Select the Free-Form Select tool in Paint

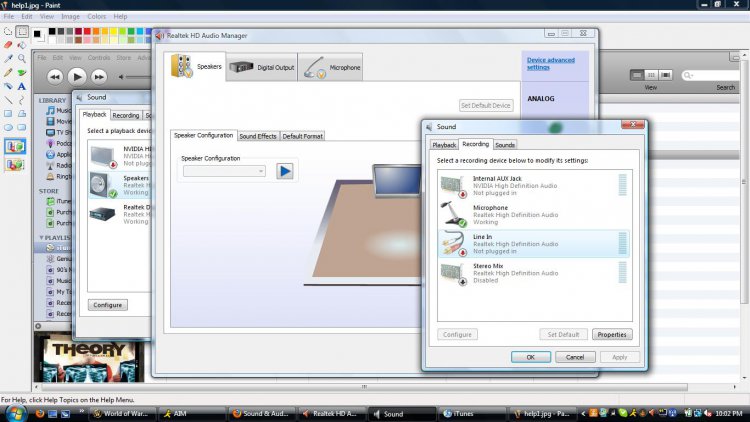coord(8,32)
